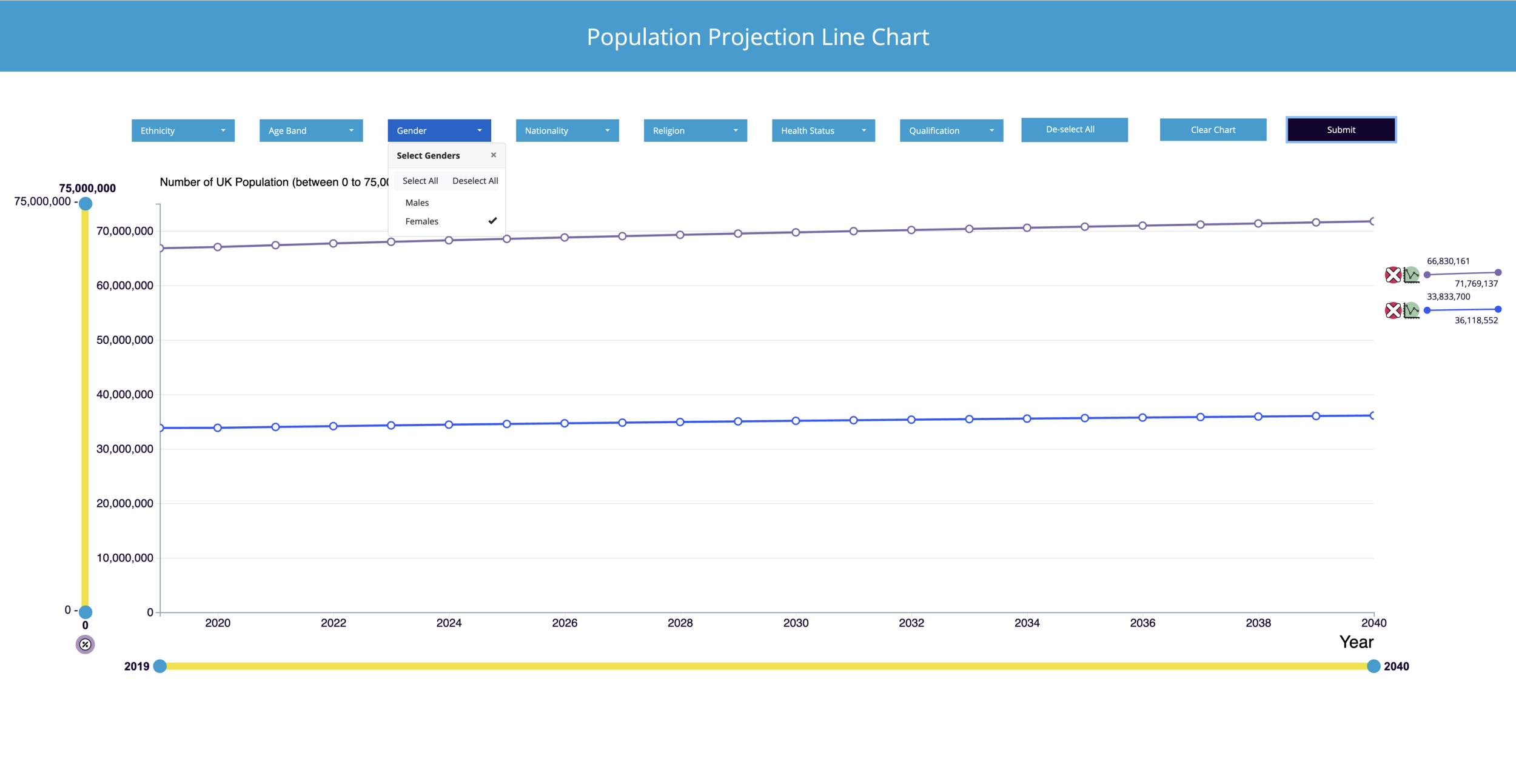Click the legend value 36,118,552
Image resolution: width=1516 pixels, height=784 pixels.
point(1476,321)
